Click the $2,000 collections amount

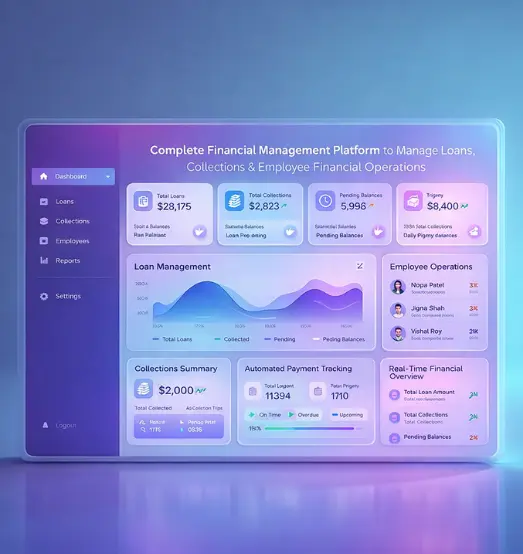pyautogui.click(x=176, y=390)
